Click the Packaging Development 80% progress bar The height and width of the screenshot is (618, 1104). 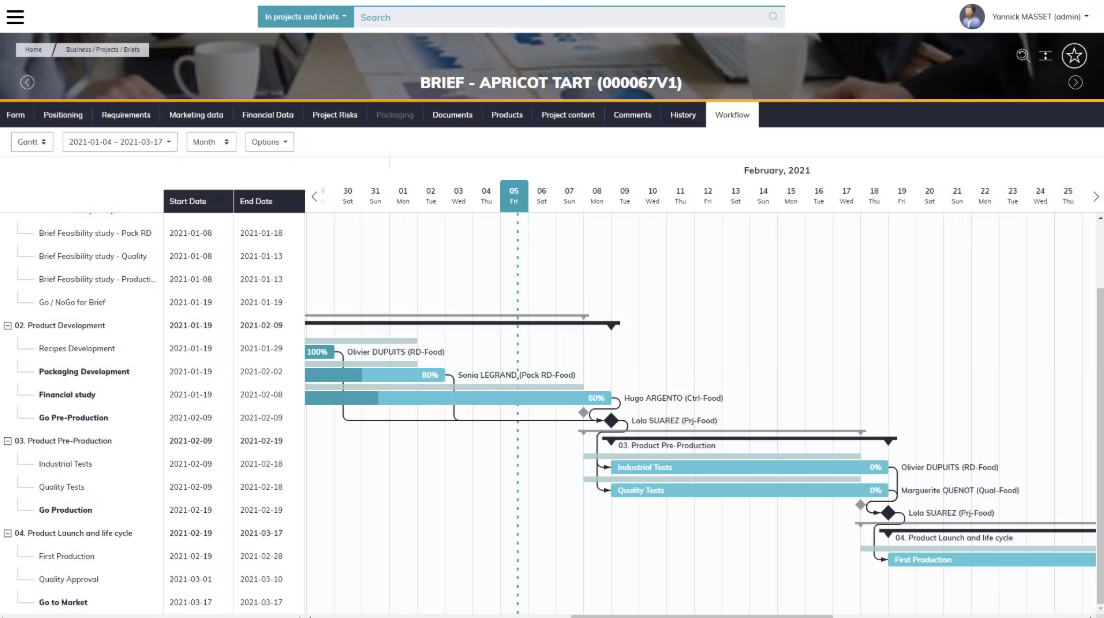tap(375, 375)
